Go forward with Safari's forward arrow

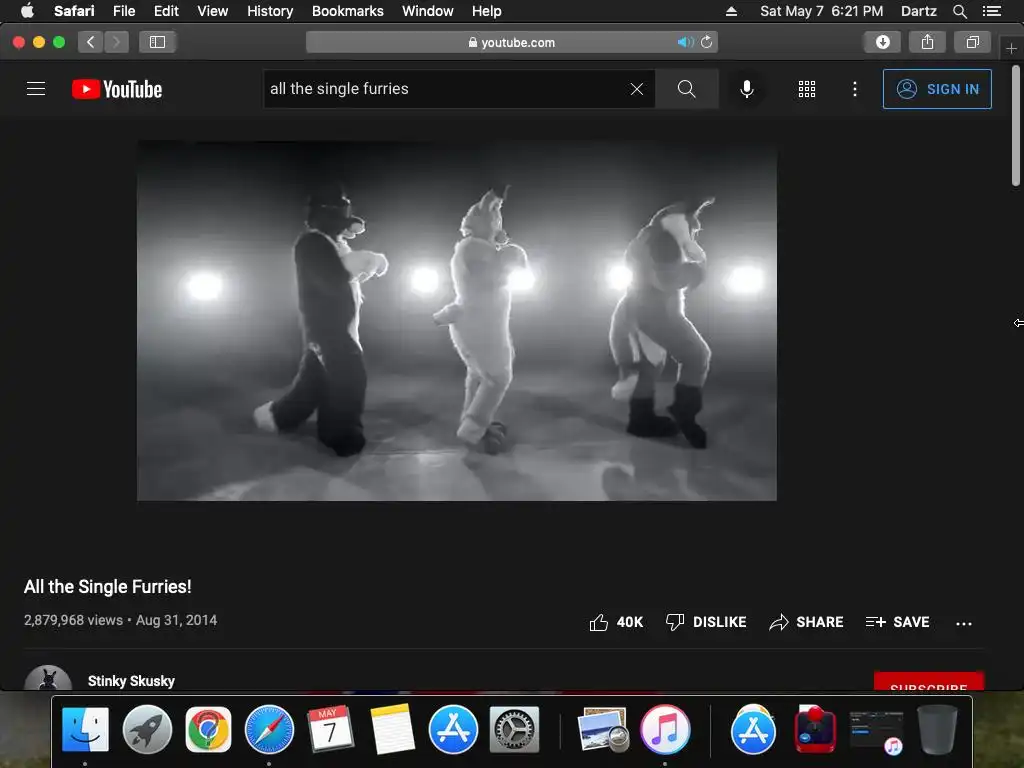point(116,42)
